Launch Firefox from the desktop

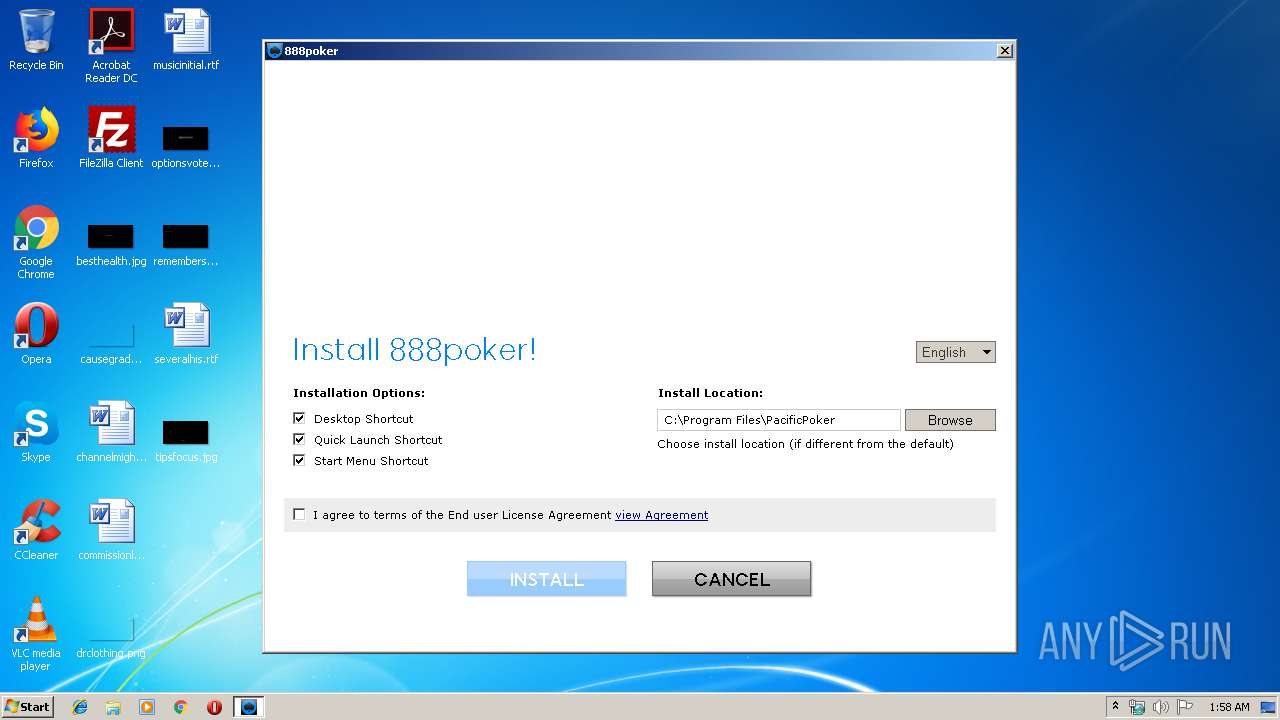(x=36, y=138)
